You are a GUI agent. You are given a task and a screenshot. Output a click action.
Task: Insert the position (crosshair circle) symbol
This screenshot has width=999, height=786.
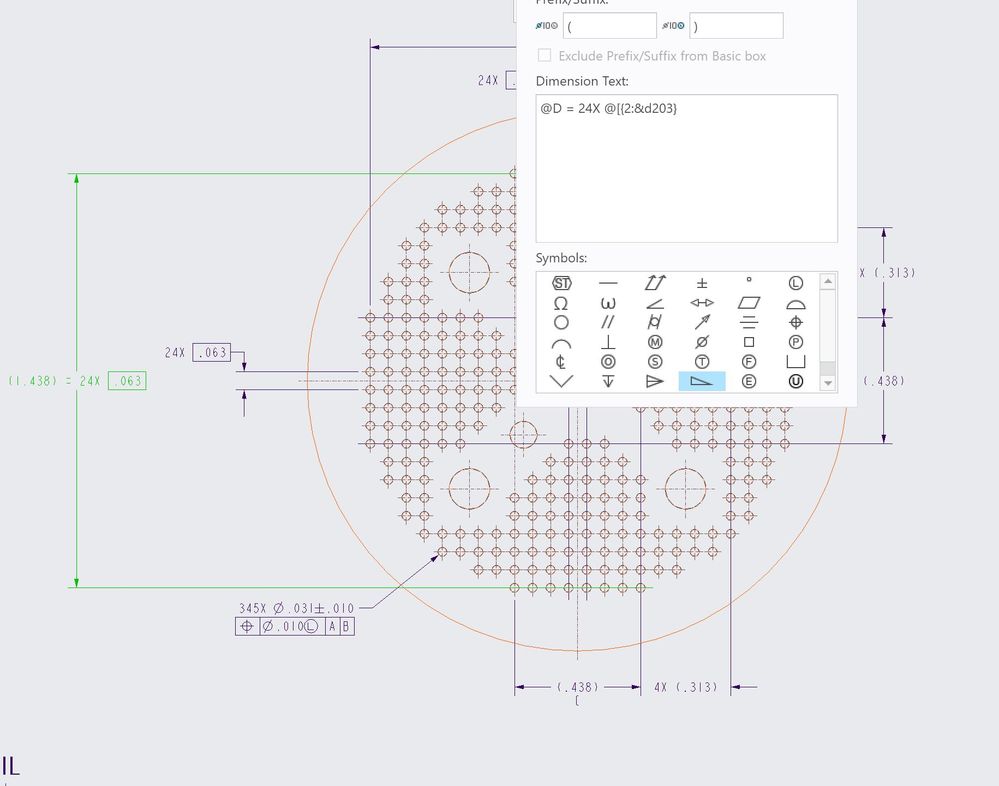[796, 322]
